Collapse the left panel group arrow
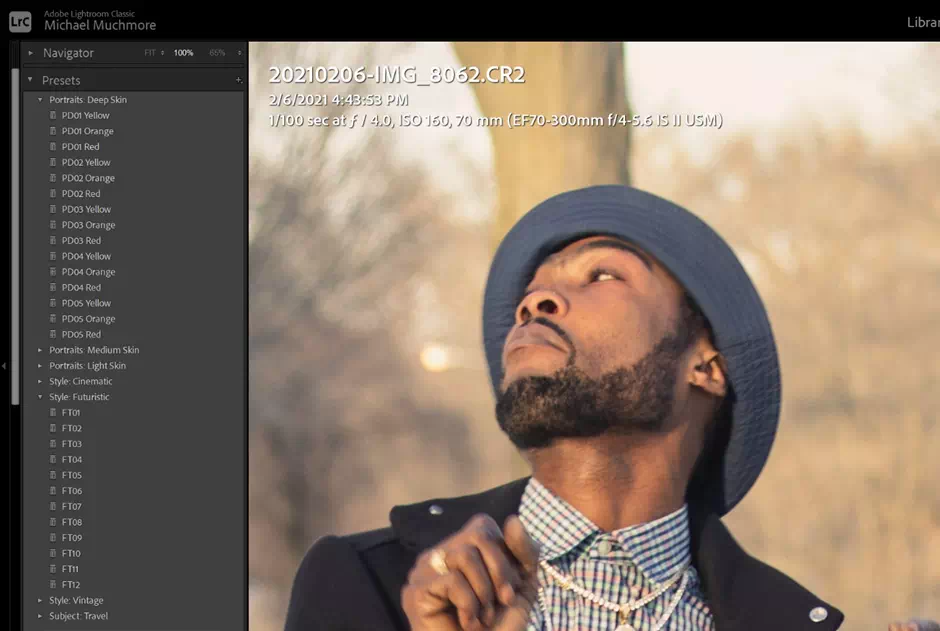 click(x=4, y=366)
